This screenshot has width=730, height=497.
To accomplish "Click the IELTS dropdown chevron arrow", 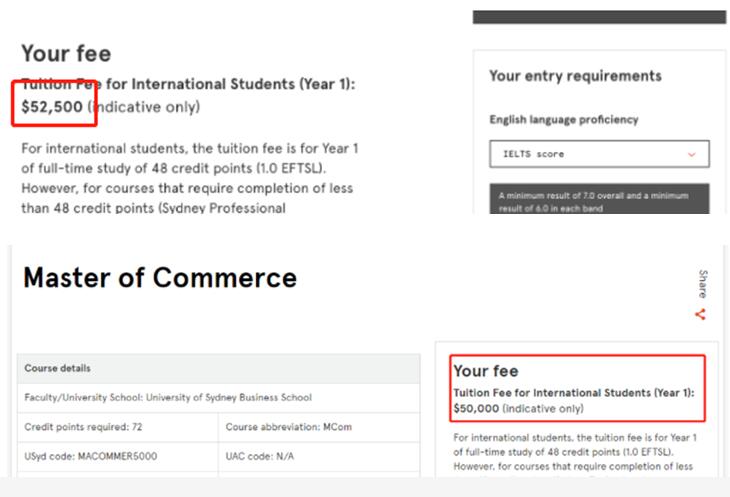I will point(691,154).
